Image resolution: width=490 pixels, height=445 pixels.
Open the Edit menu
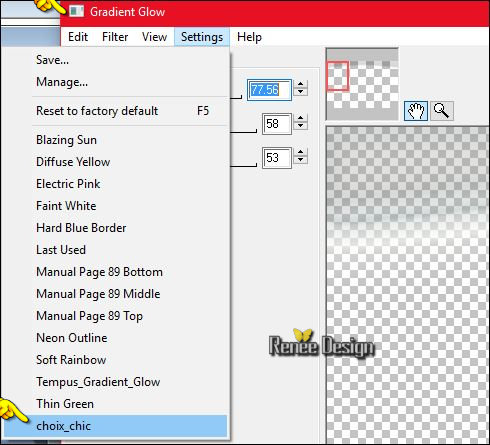78,37
